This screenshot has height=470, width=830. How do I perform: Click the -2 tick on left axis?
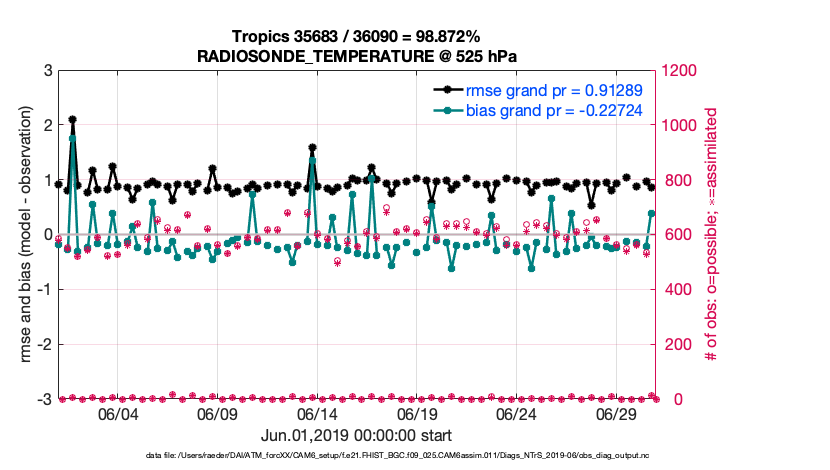[x=44, y=345]
